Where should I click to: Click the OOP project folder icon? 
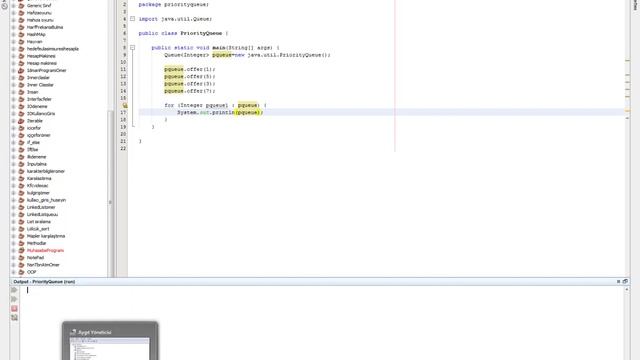pos(21,272)
